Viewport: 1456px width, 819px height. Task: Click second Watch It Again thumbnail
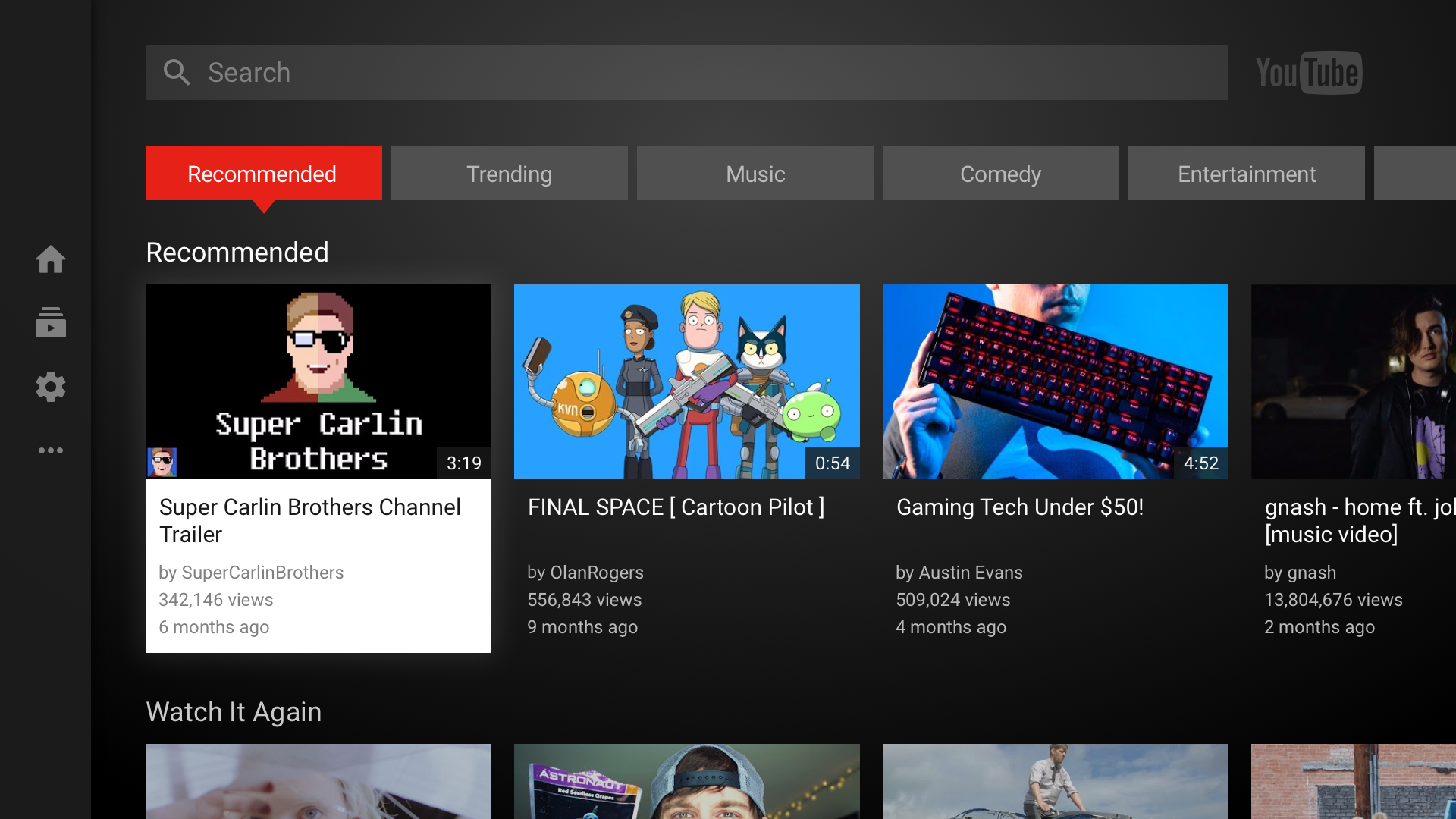coord(687,780)
